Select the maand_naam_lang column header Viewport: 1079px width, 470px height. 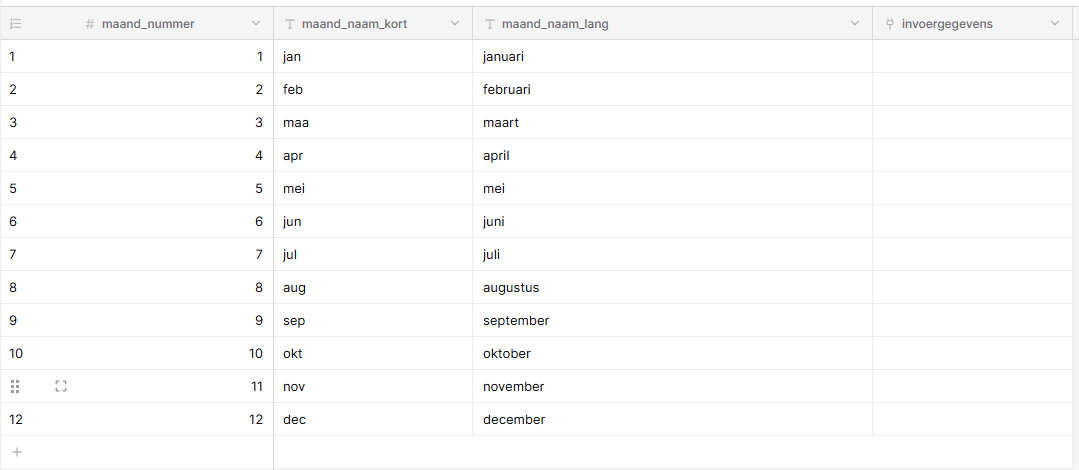(672, 23)
